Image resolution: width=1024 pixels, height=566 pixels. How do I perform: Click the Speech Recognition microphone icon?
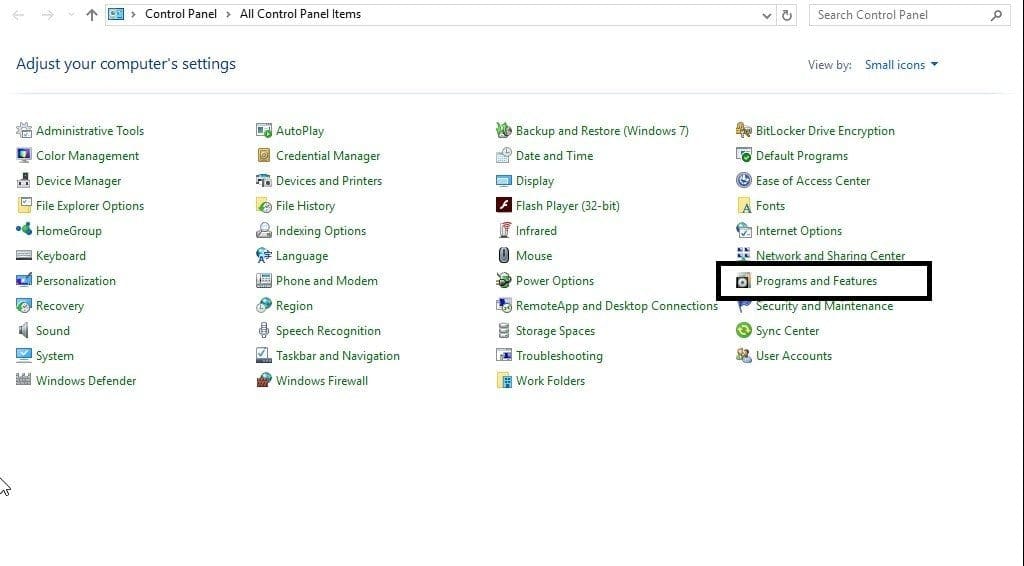pos(263,330)
